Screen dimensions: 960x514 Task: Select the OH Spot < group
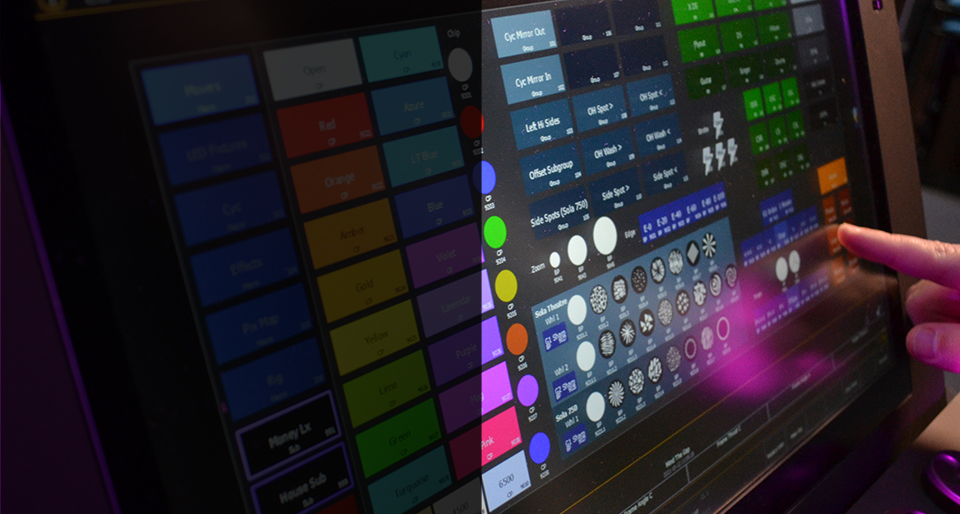(653, 95)
